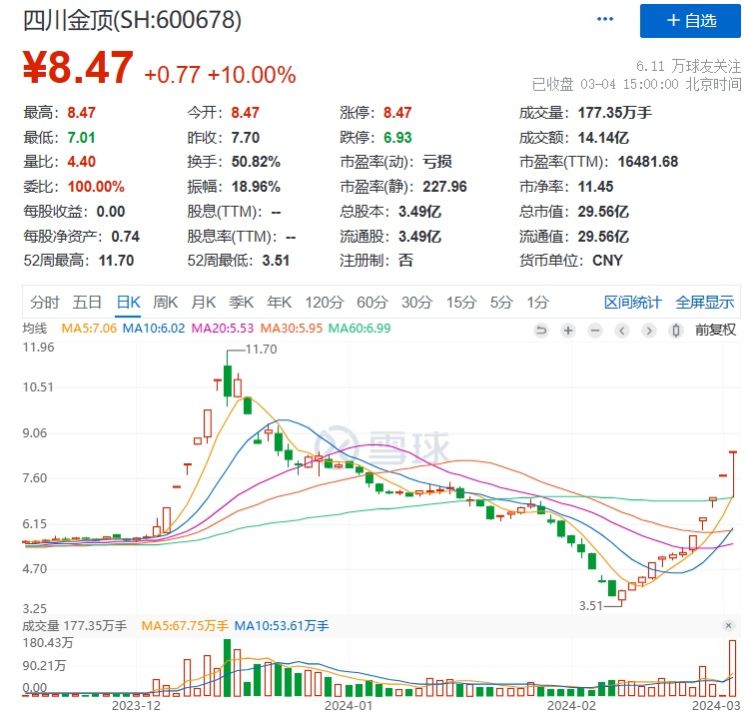Click the 2024-01 date axis label
This screenshot has height=725, width=750.
[348, 705]
